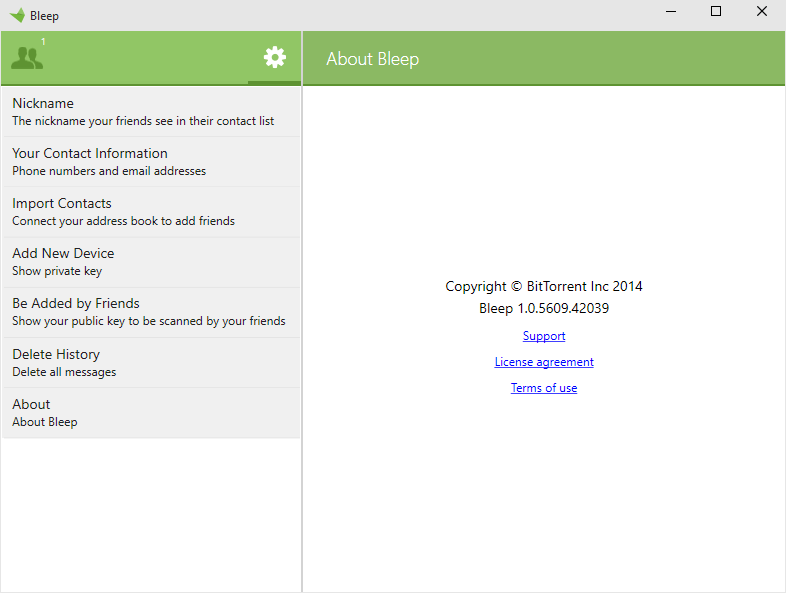Choose Be Added by Friends
Image resolution: width=786 pixels, height=593 pixels.
point(151,312)
